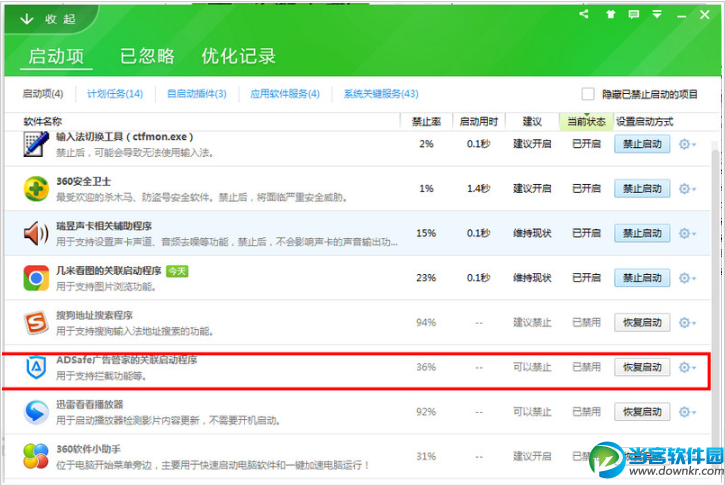725x485 pixels.
Task: Open gear dropdown for 360安全卫士 row
Action: (x=687, y=189)
